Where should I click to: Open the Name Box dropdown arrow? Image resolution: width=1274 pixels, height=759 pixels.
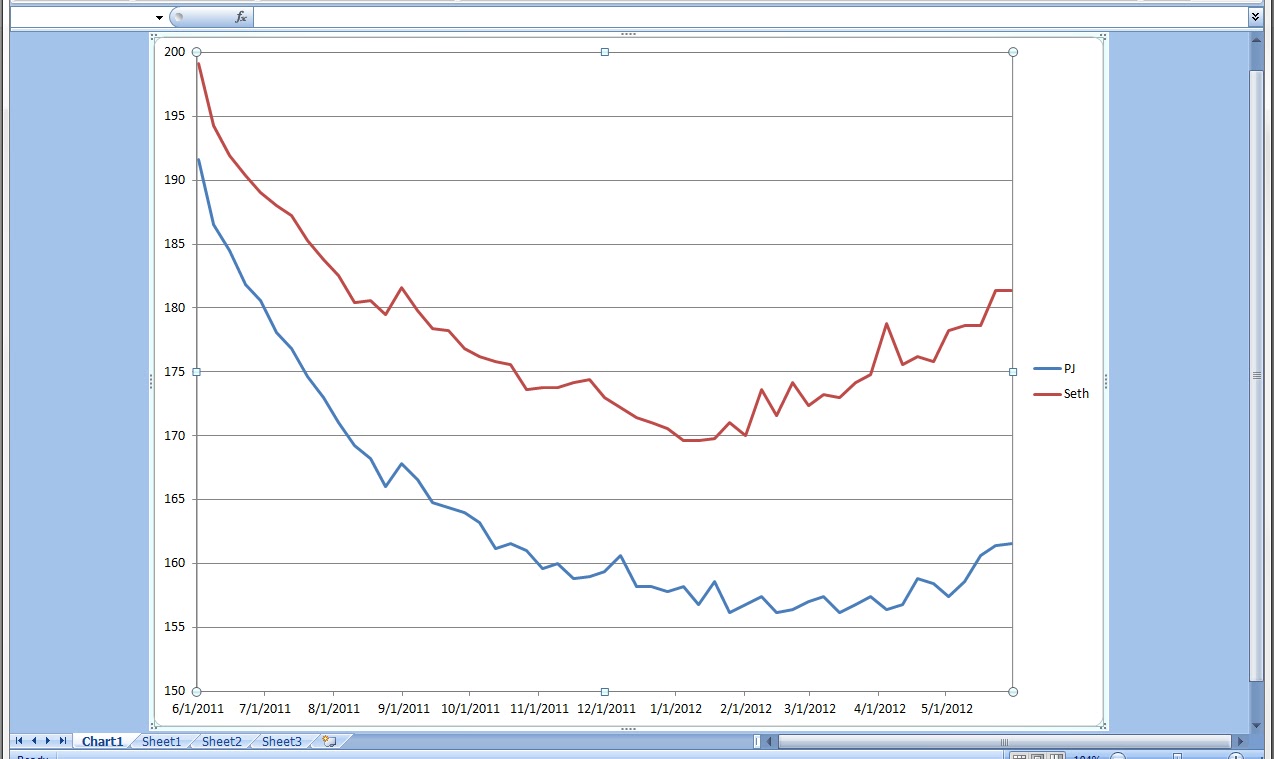click(x=159, y=17)
